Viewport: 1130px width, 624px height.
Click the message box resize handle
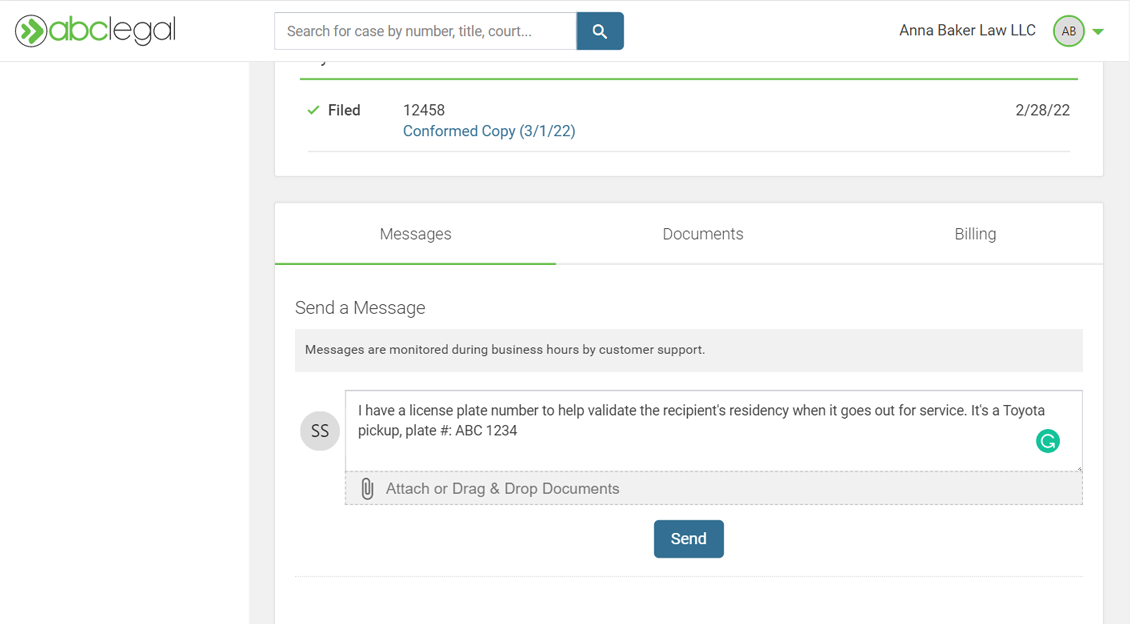coord(1077,466)
